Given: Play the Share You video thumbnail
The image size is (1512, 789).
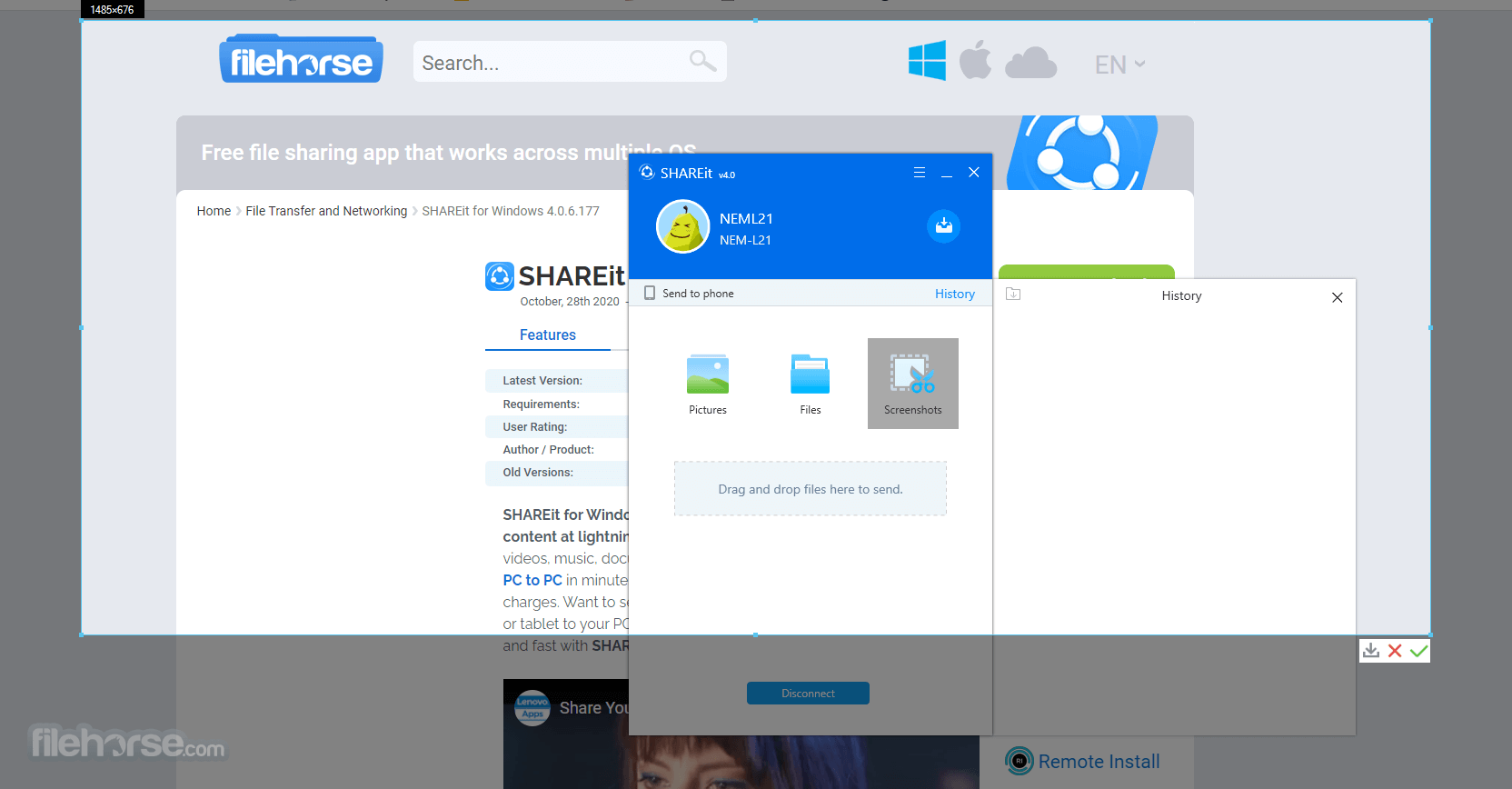Looking at the screenshot, I should point(741,734).
